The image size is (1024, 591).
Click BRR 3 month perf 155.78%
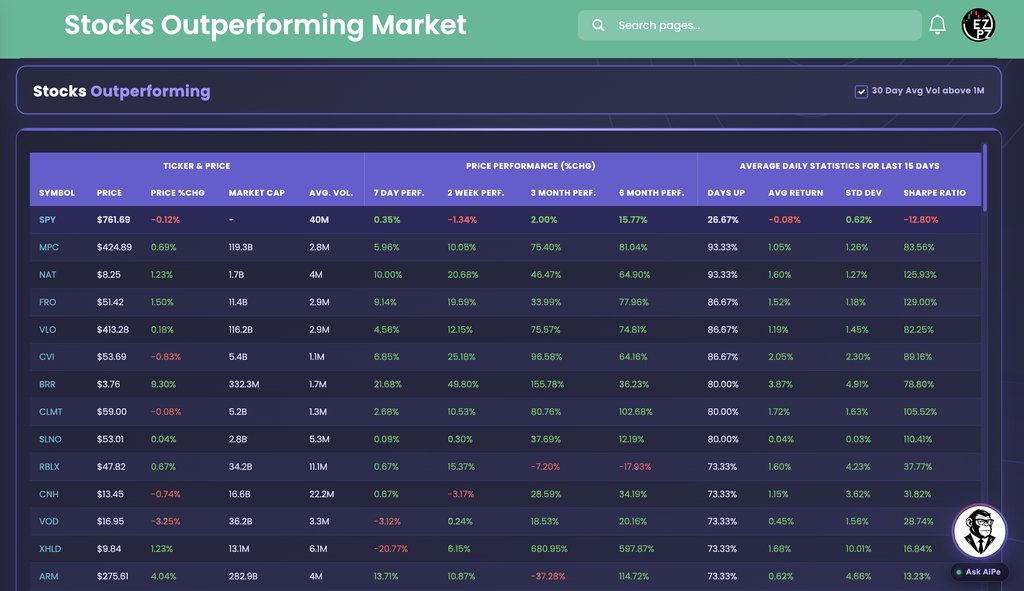(547, 385)
